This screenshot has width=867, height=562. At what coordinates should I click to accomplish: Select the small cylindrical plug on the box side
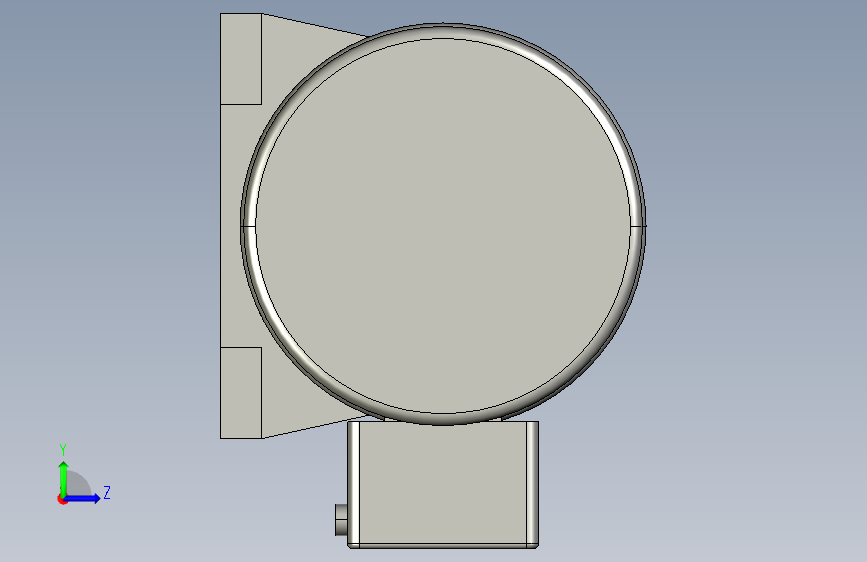click(x=341, y=520)
